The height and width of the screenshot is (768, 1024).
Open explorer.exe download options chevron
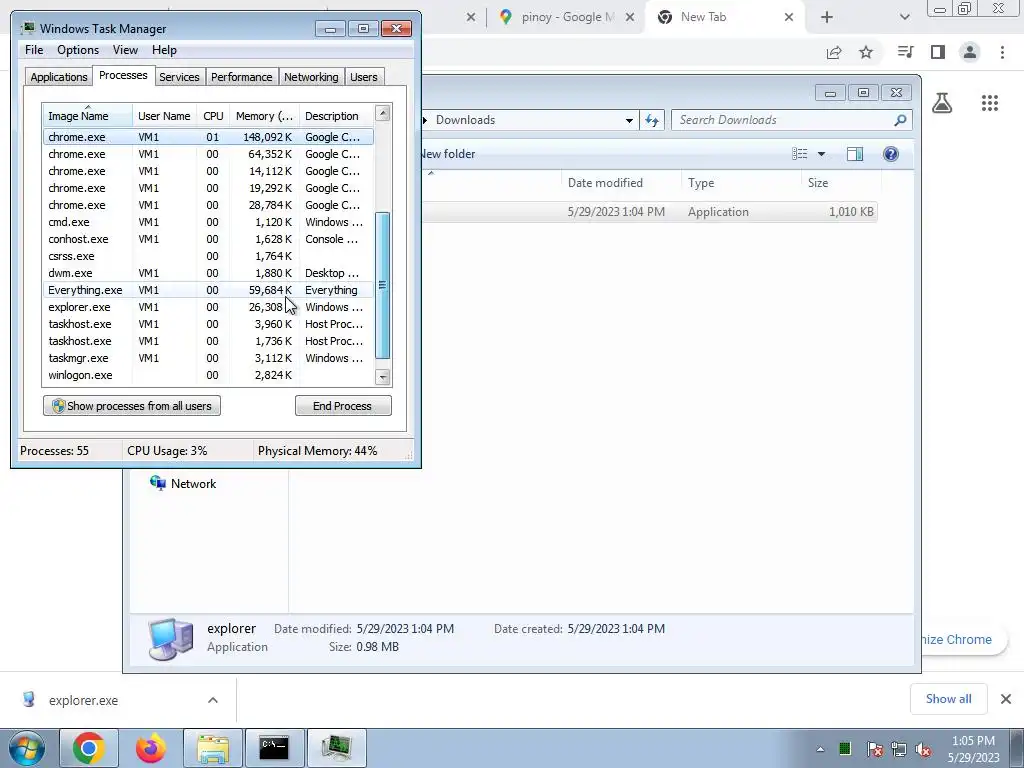tap(213, 700)
